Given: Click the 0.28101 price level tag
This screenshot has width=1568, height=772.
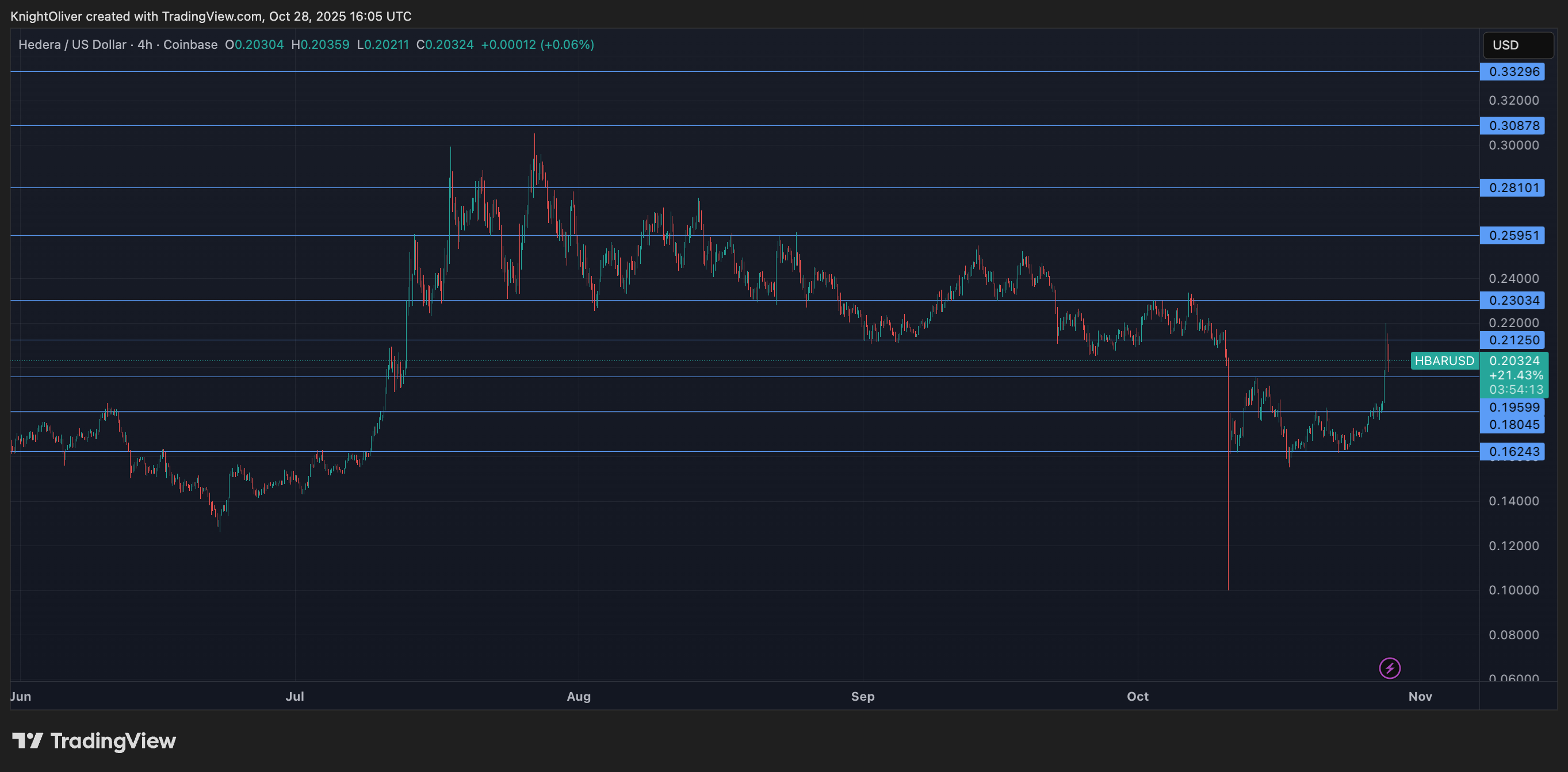Looking at the screenshot, I should tap(1513, 188).
